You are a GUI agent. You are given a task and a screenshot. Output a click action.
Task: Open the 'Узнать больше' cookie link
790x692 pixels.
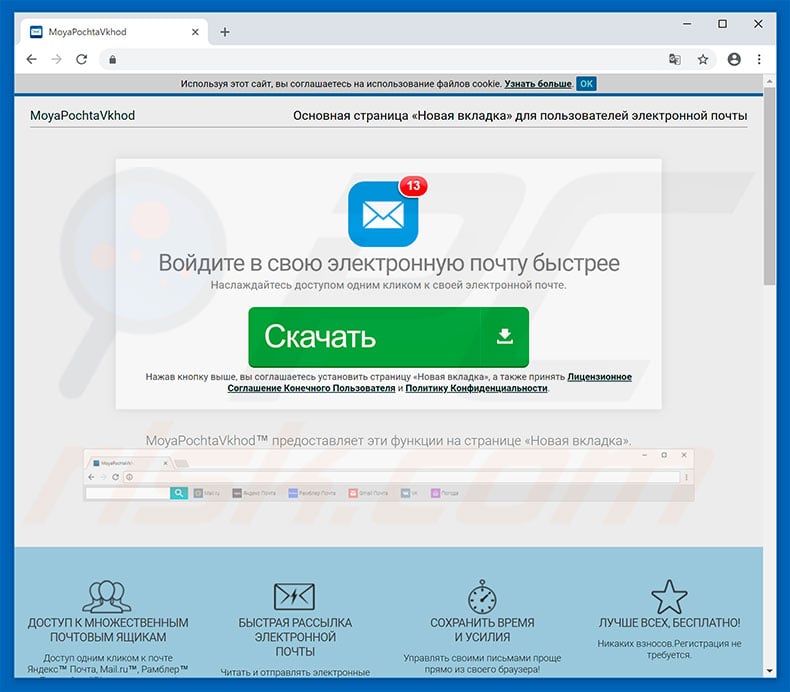click(x=538, y=84)
